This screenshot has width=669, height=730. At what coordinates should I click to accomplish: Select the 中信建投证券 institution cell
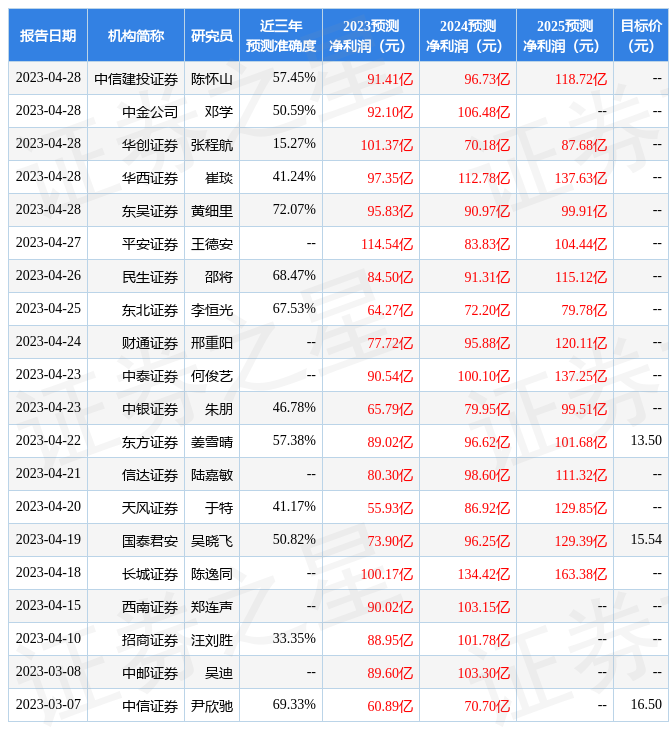136,79
